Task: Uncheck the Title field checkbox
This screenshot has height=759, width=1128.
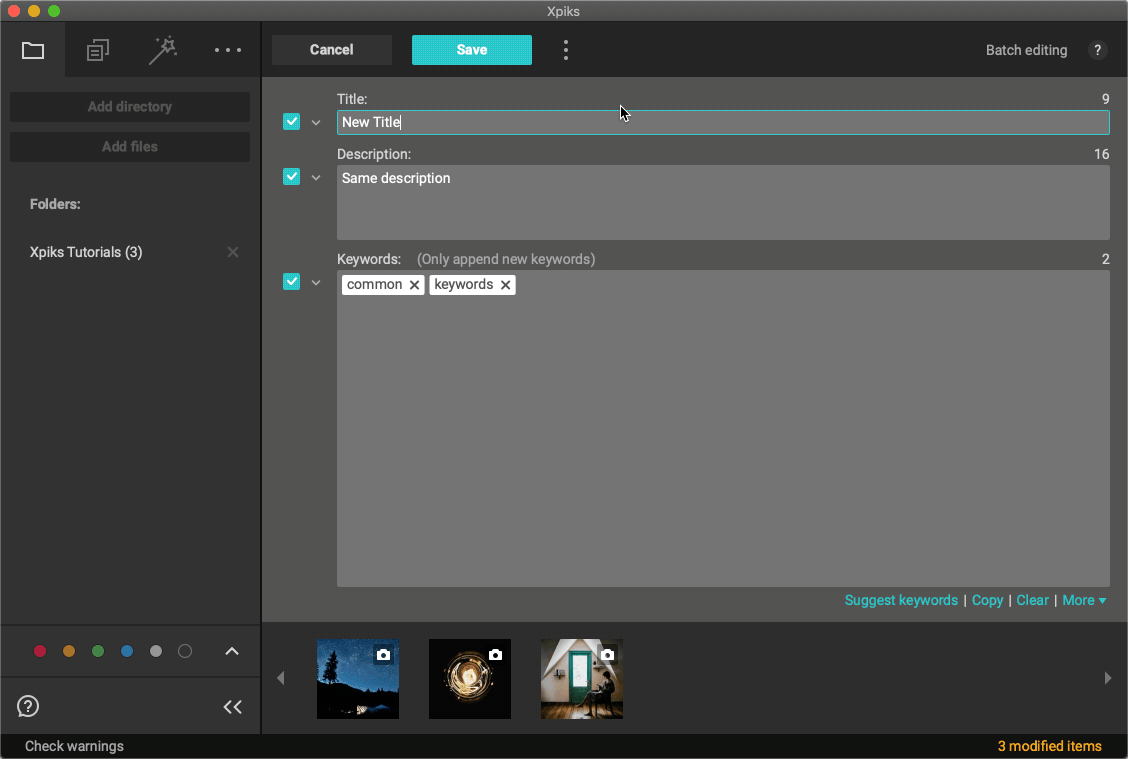Action: tap(292, 122)
